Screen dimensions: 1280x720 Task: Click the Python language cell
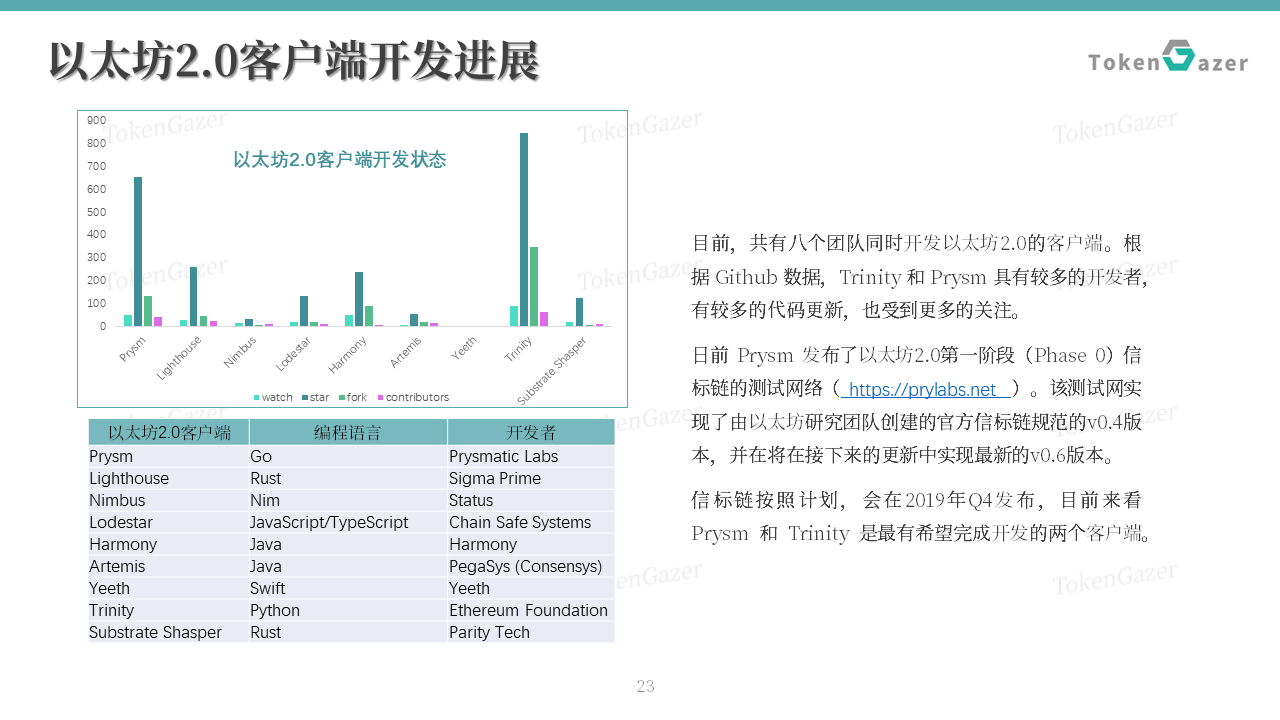point(348,610)
